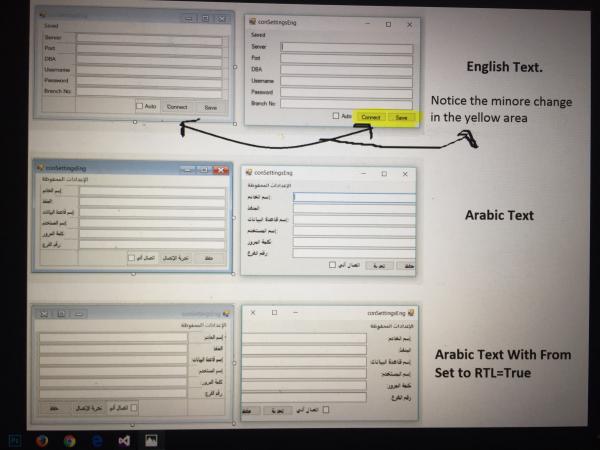
Task: Open the Saved menu in English runtime form
Action: click(258, 35)
